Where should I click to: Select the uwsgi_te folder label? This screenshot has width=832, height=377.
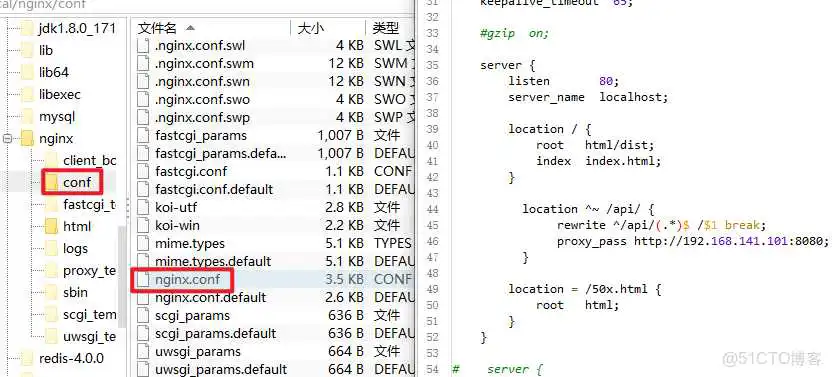[x=89, y=337]
